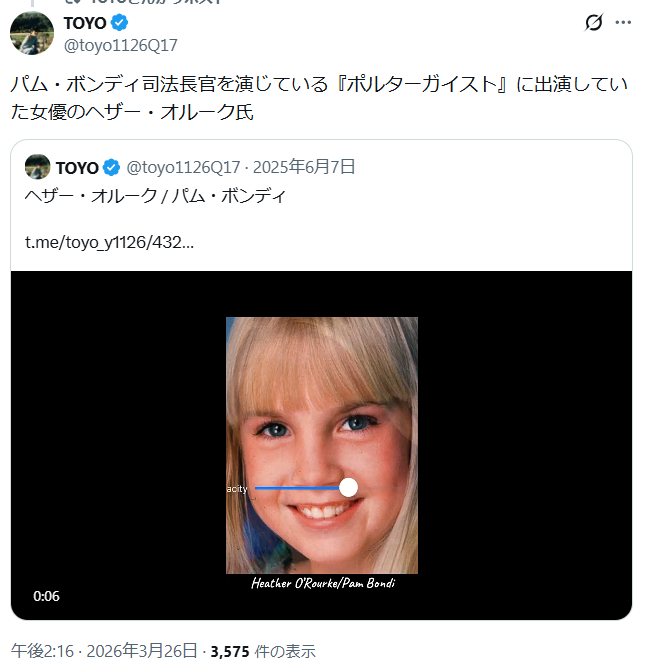Open the quoted post date 2025年6月7日
Image resolution: width=649 pixels, height=661 pixels.
[x=306, y=167]
